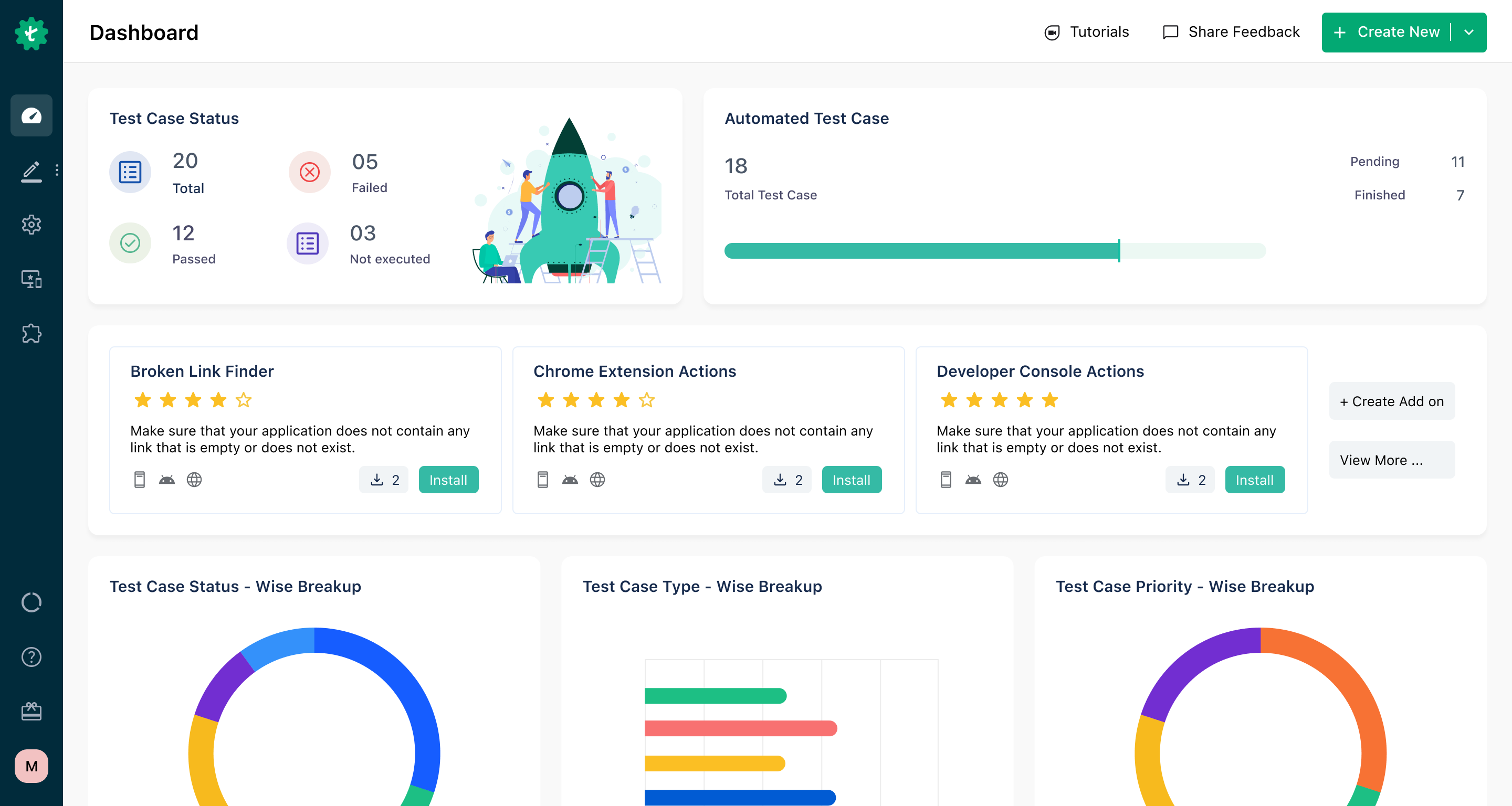Click View More under Create Add on
Image resolution: width=1512 pixels, height=806 pixels.
[1392, 460]
